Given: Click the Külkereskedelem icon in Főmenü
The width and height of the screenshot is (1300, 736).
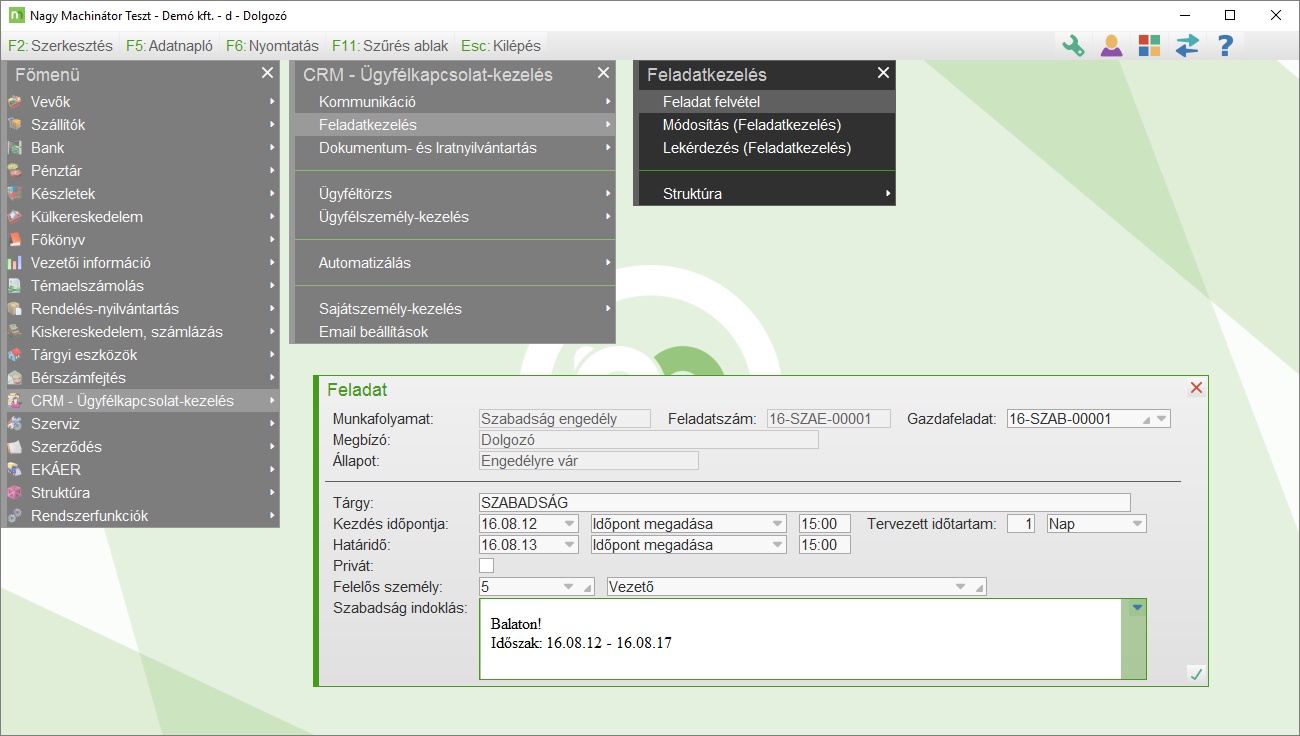Looking at the screenshot, I should [15, 217].
